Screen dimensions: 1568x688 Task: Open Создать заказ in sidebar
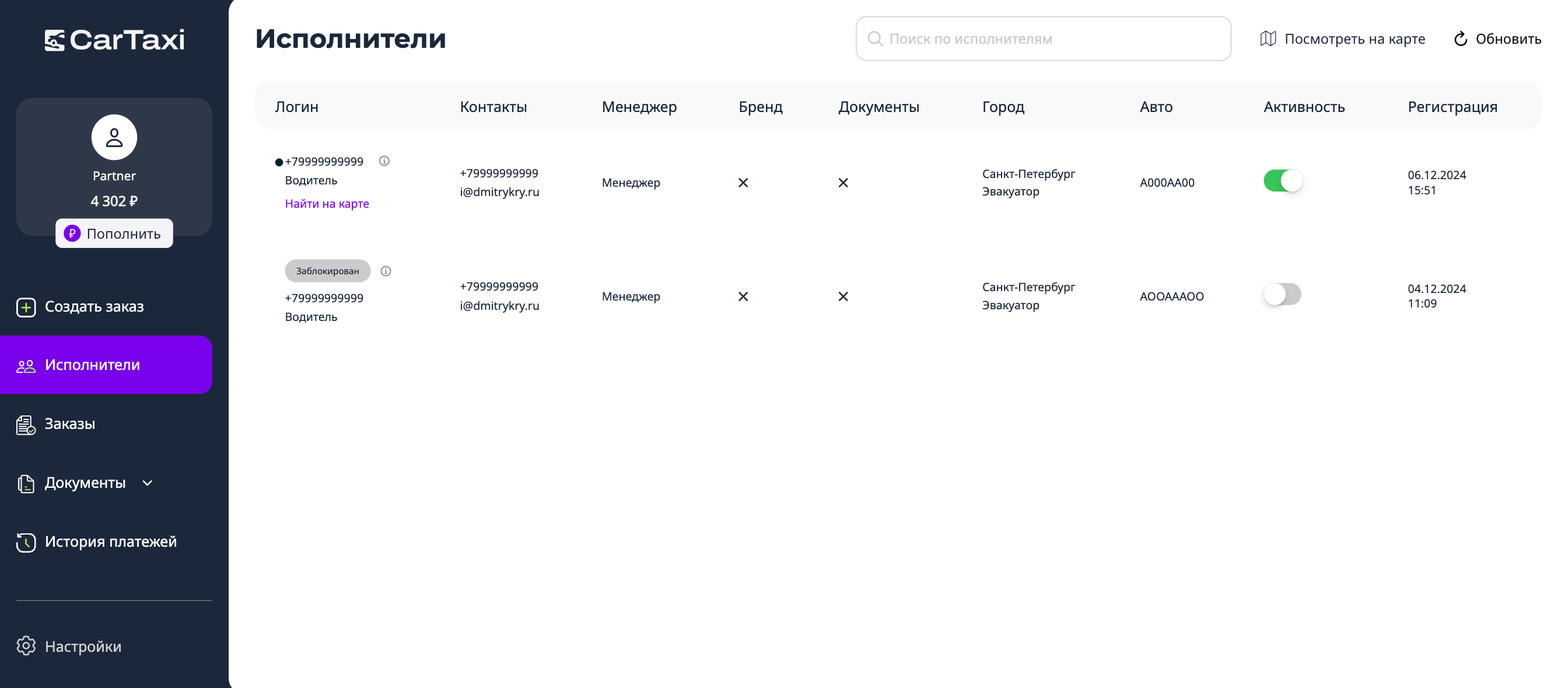(x=94, y=307)
